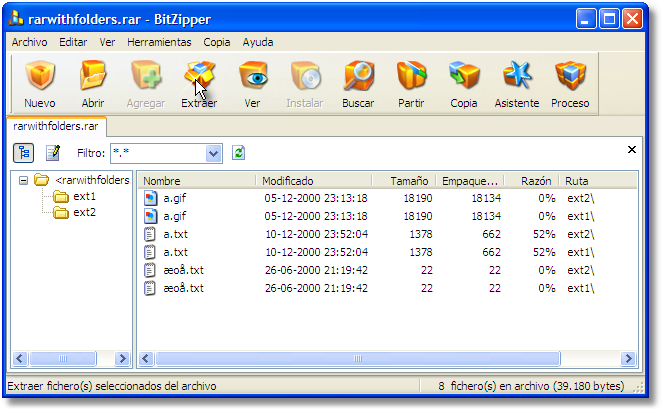Open the Archivo menu
Image resolution: width=663 pixels, height=412 pixels.
[30, 42]
